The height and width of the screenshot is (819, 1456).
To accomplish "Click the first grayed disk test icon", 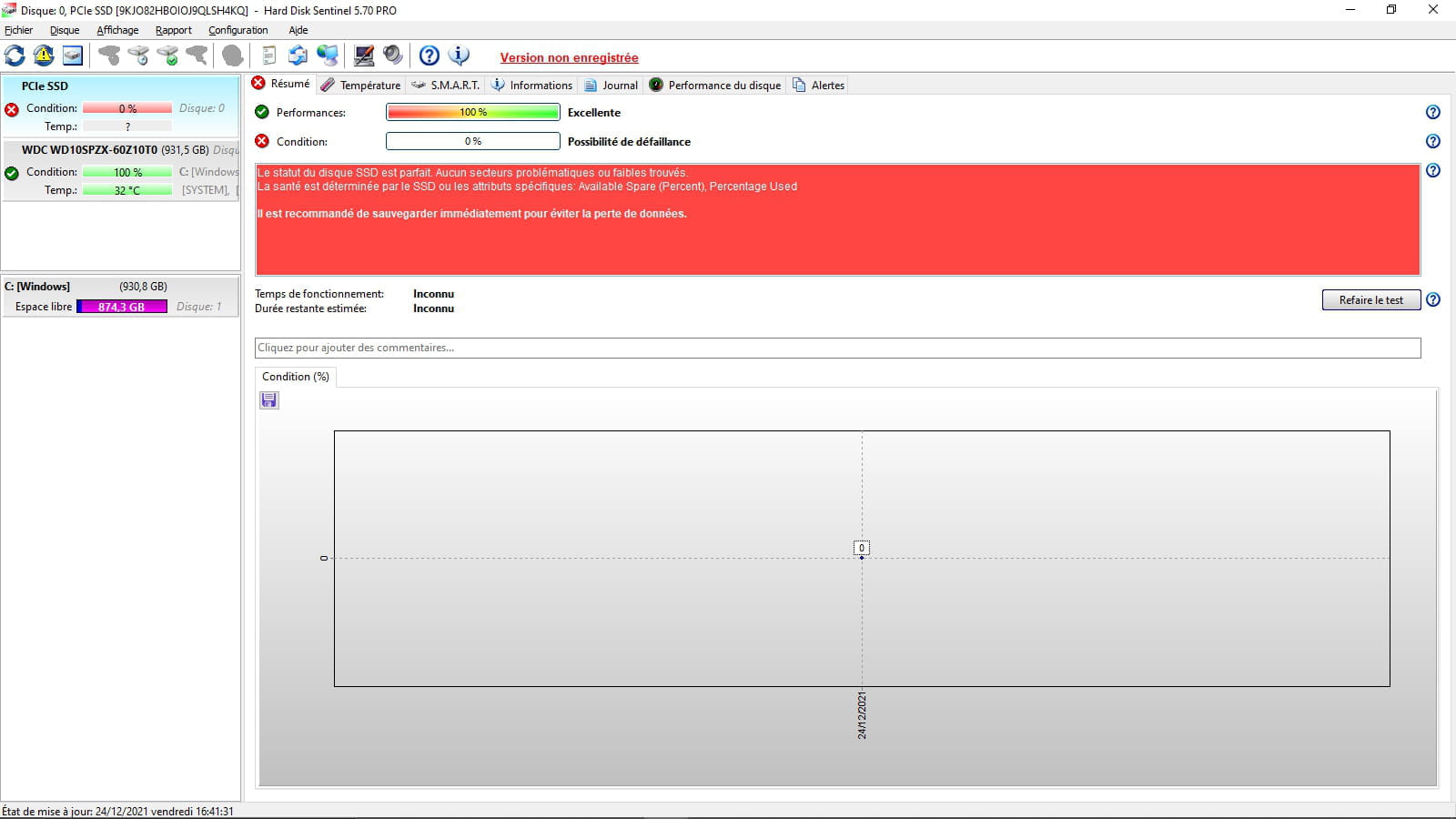I will pyautogui.click(x=109, y=56).
